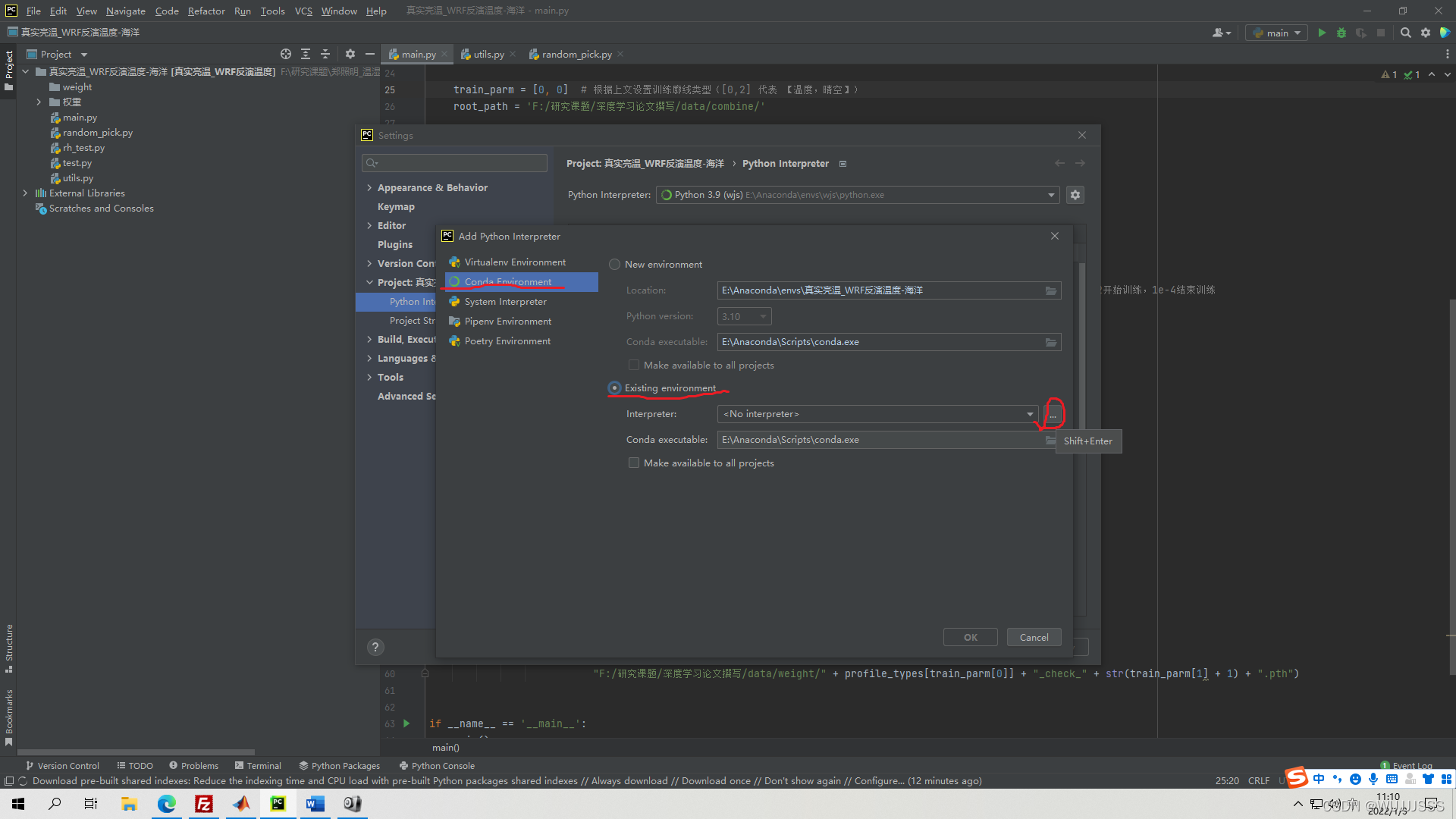Click the Cancel button to dismiss
The width and height of the screenshot is (1456, 819).
point(1034,637)
